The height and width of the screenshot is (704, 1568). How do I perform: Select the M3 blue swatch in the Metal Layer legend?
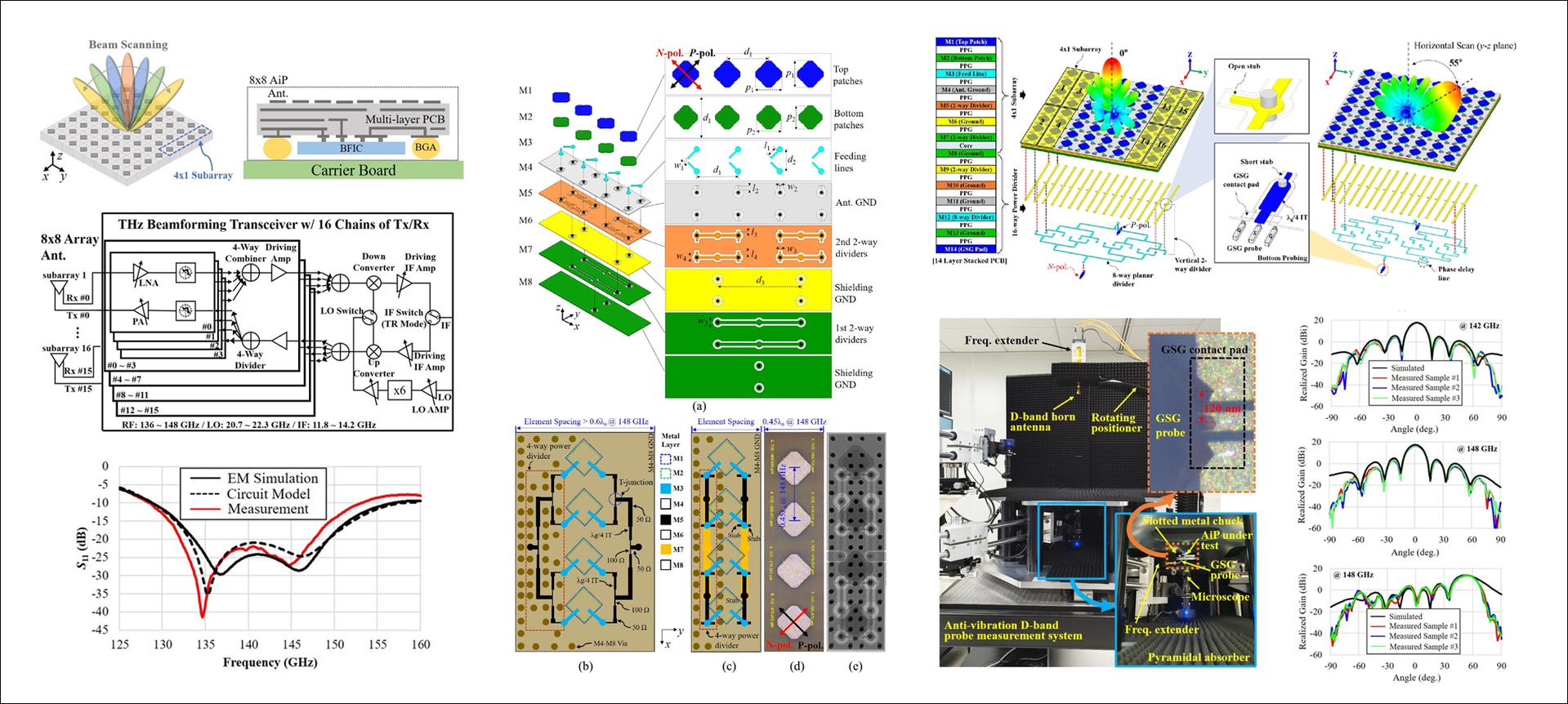pos(666,488)
